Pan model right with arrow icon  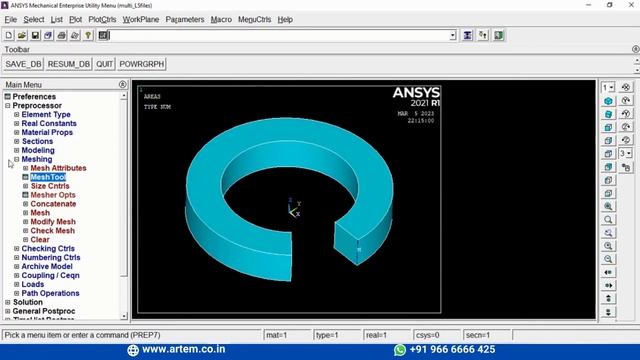tap(608, 285)
